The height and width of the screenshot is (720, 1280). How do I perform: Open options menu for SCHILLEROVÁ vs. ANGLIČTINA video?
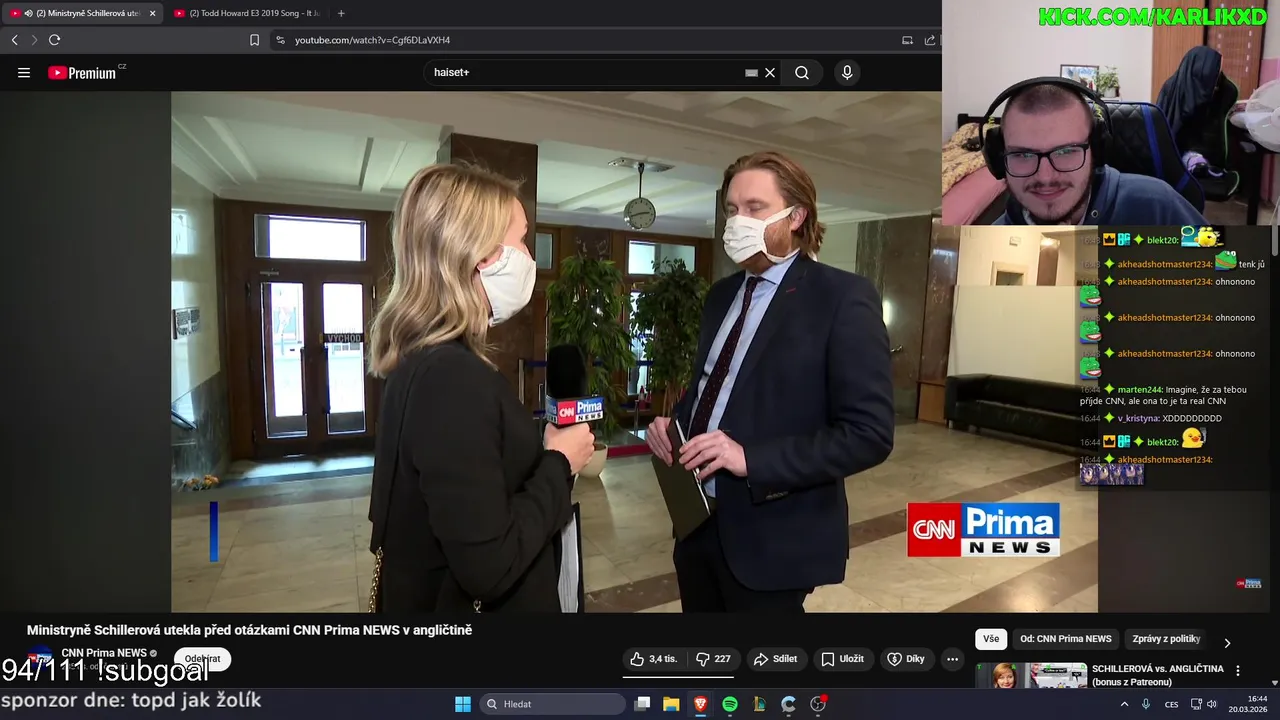[x=1238, y=671]
